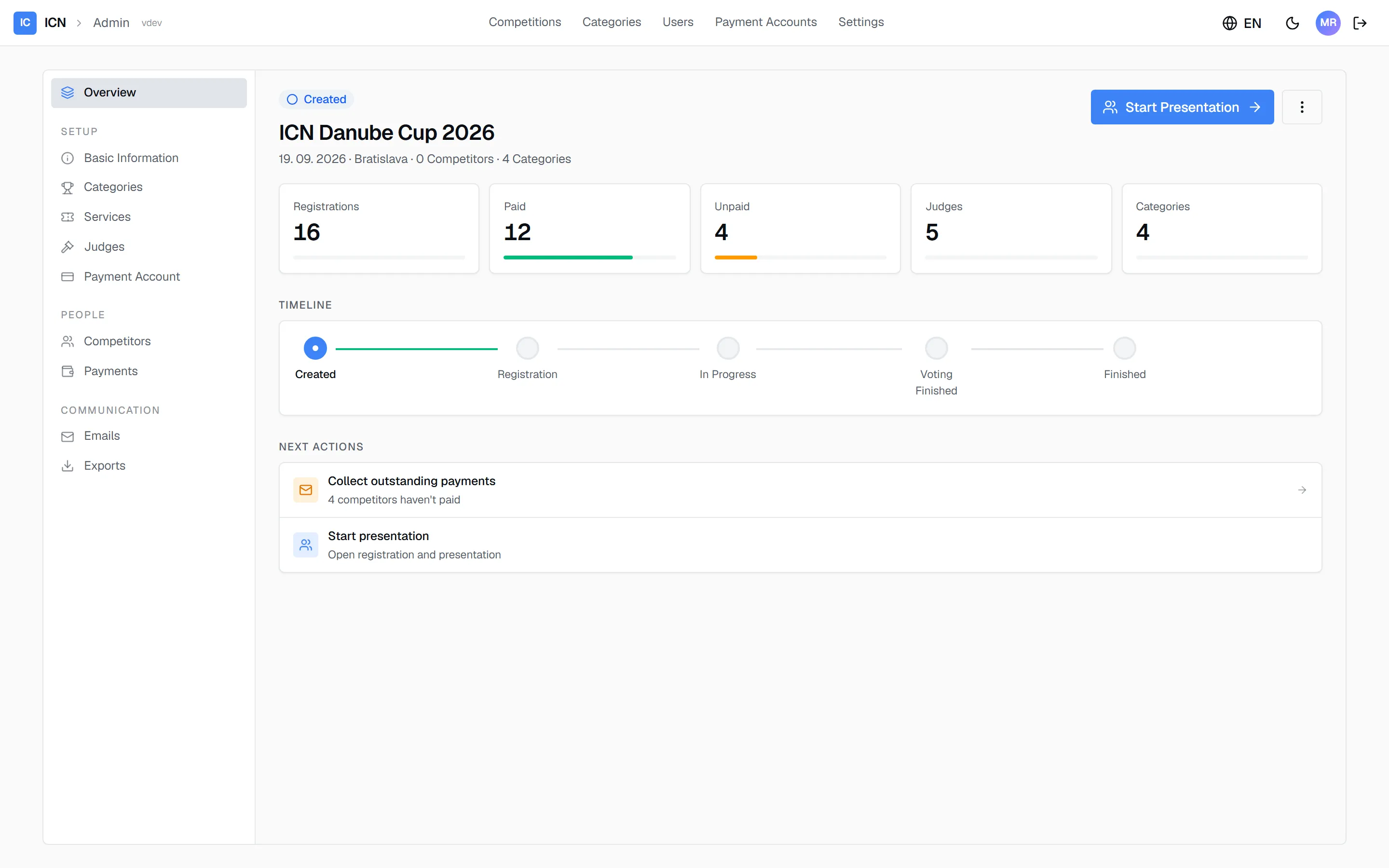This screenshot has height=868, width=1389.
Task: Open Payment Accounts in top navigation
Action: pos(766,22)
